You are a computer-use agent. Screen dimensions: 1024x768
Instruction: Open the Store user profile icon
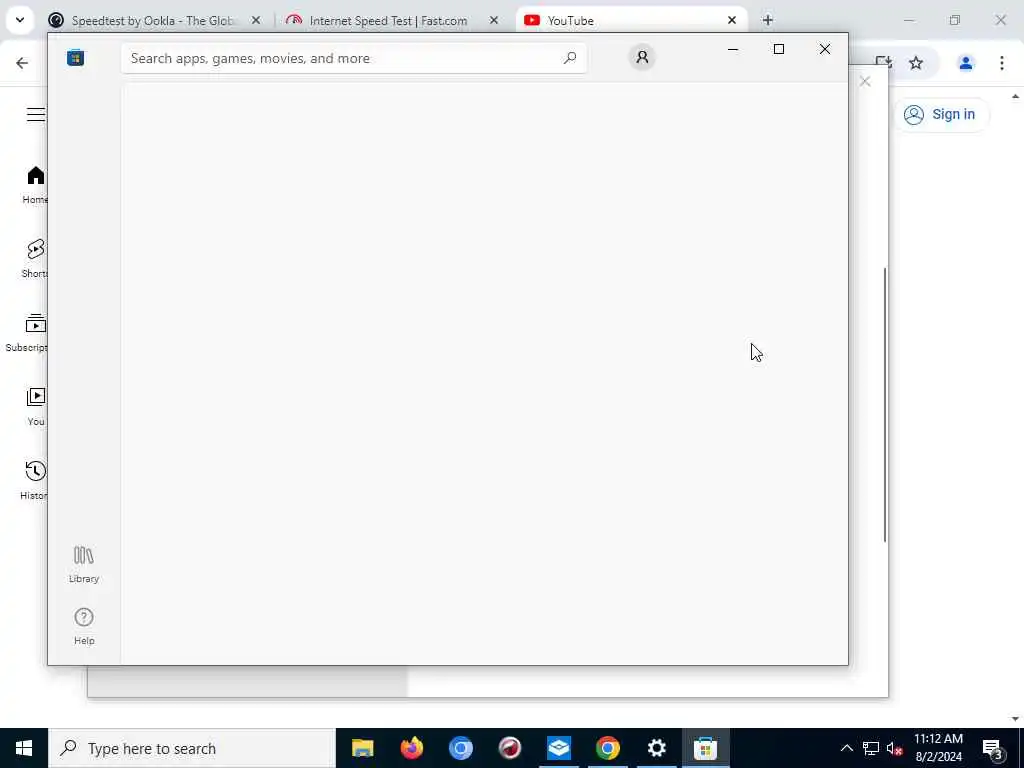[642, 57]
